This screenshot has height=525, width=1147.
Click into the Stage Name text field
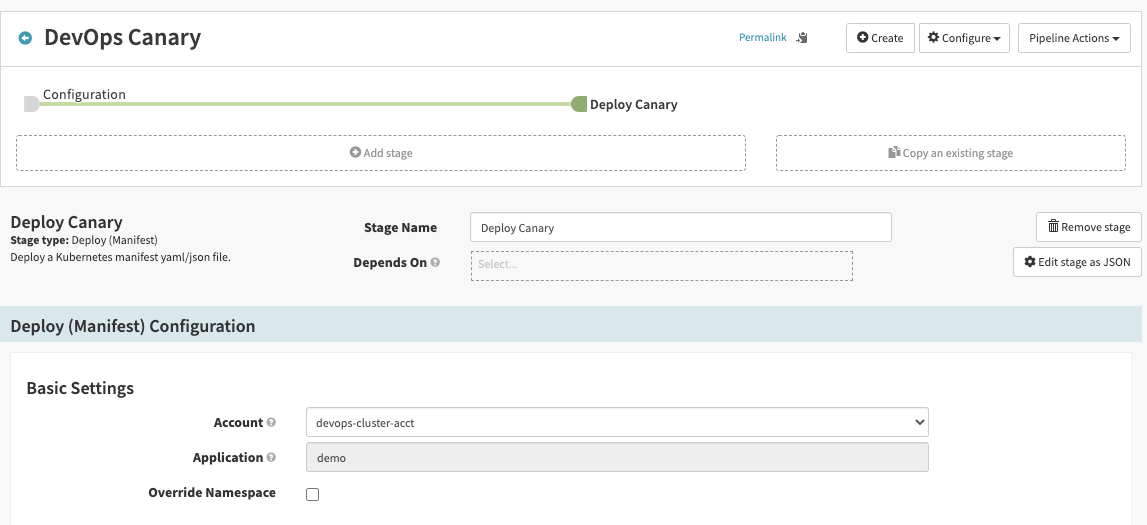pyautogui.click(x=680, y=228)
